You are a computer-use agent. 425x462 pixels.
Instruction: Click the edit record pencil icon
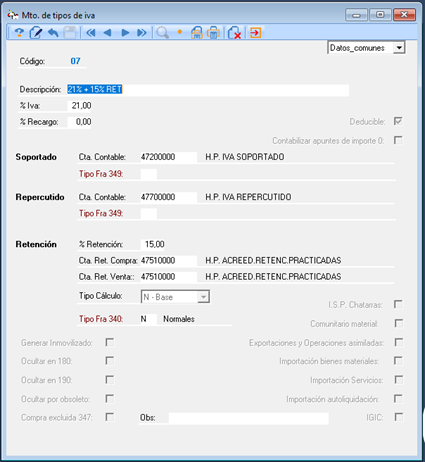tap(36, 33)
